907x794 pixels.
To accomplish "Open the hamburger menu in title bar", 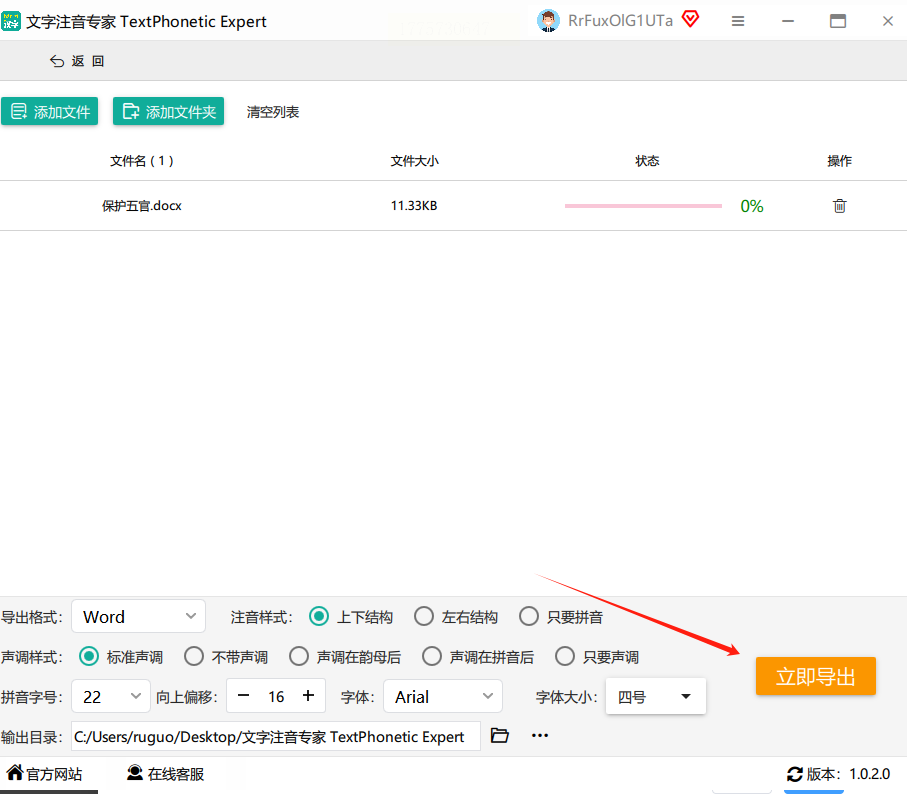I will pyautogui.click(x=738, y=21).
